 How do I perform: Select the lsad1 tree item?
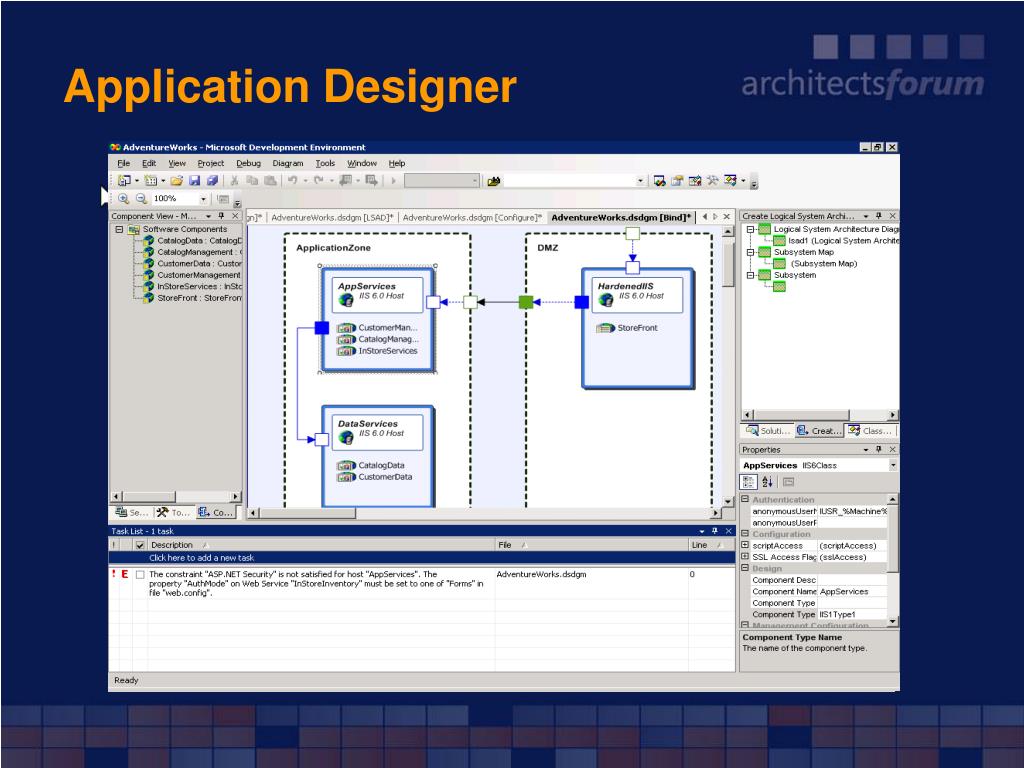click(842, 240)
